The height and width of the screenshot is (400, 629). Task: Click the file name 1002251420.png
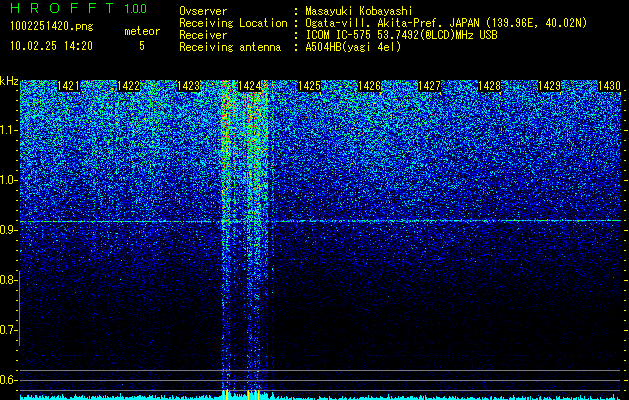click(52, 27)
